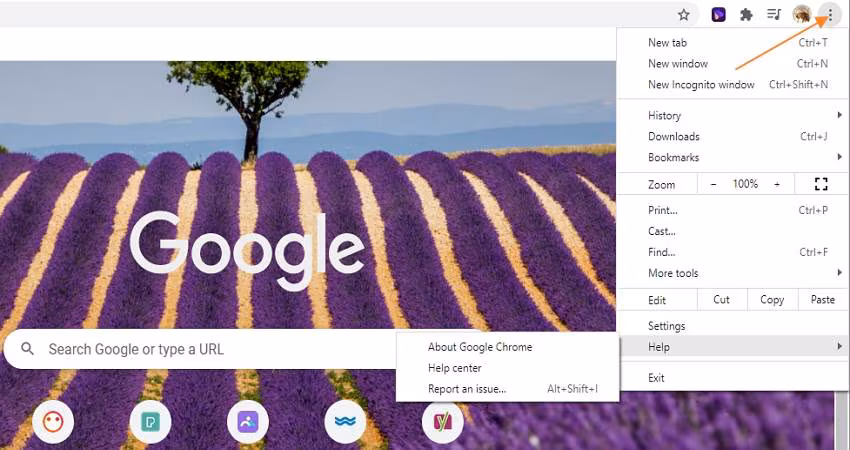Click the 100% zoom value

coord(745,184)
